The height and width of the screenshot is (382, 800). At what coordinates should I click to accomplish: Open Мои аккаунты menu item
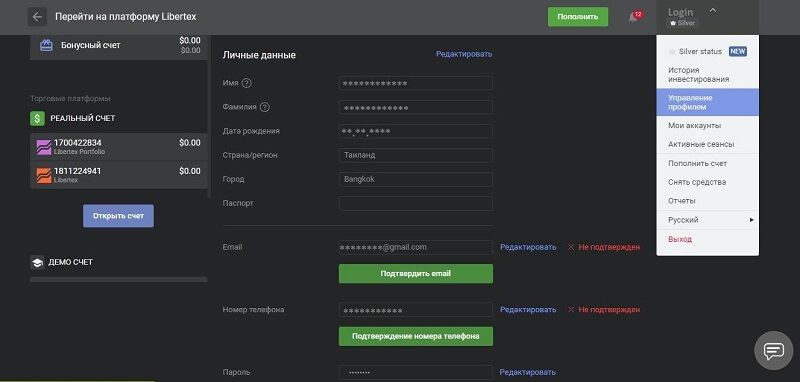(708, 125)
